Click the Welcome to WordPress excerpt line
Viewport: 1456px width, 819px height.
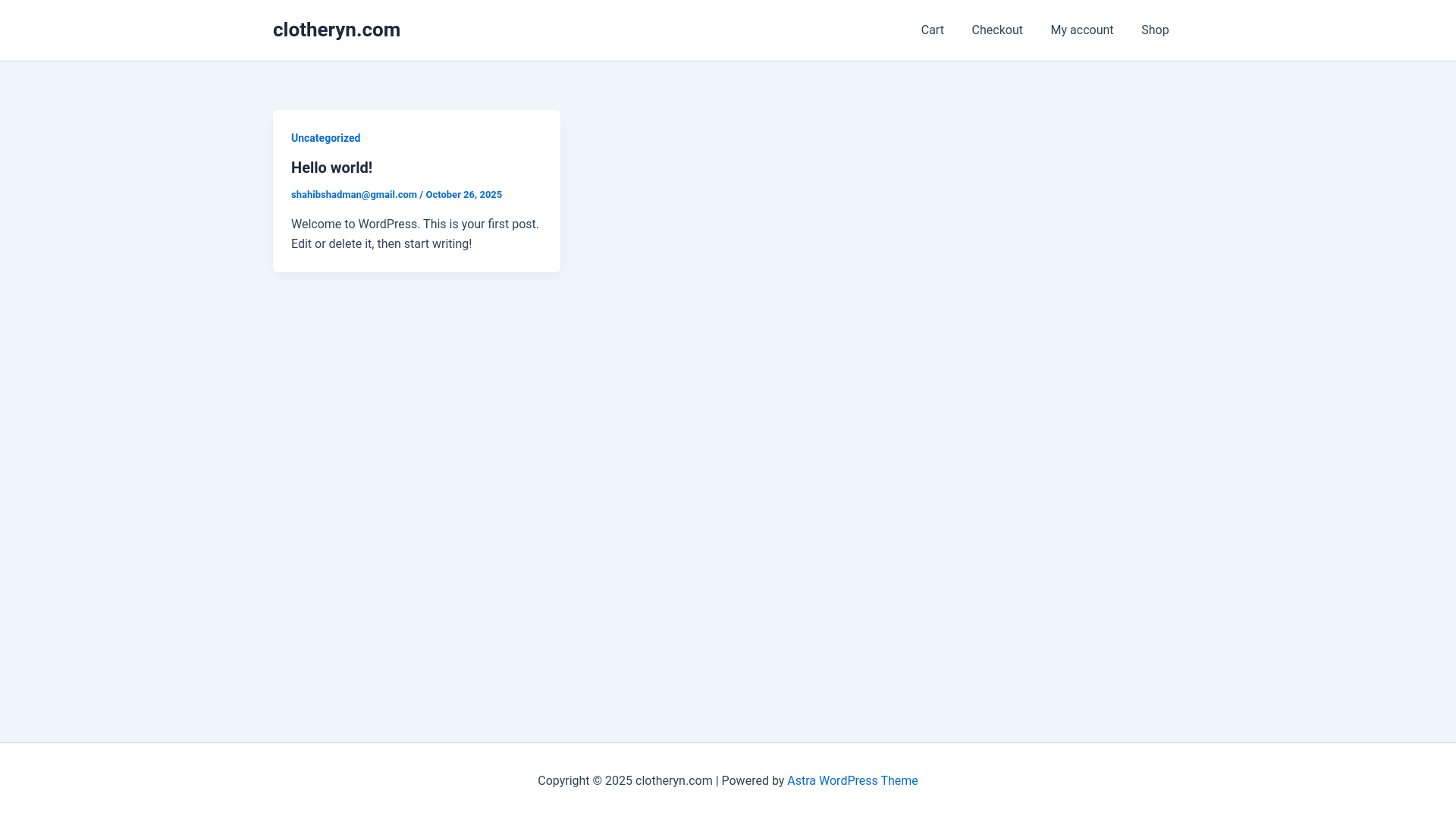415,224
